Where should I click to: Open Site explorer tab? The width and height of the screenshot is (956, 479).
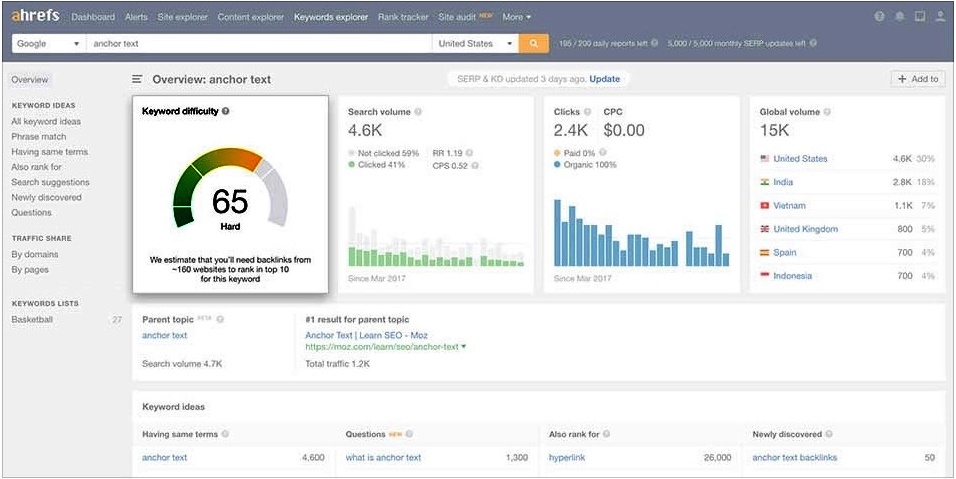(x=182, y=17)
